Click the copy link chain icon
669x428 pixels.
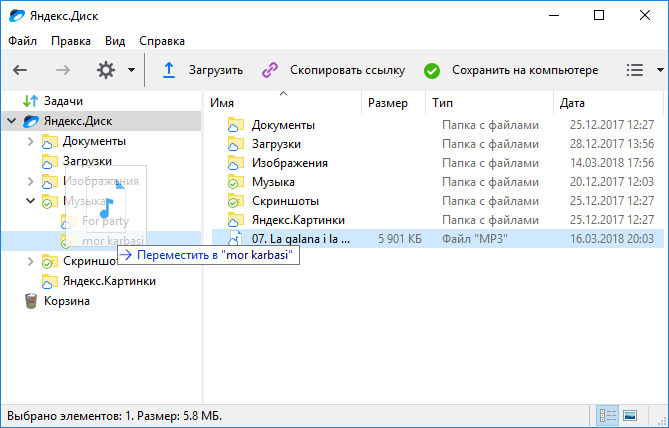coord(269,70)
